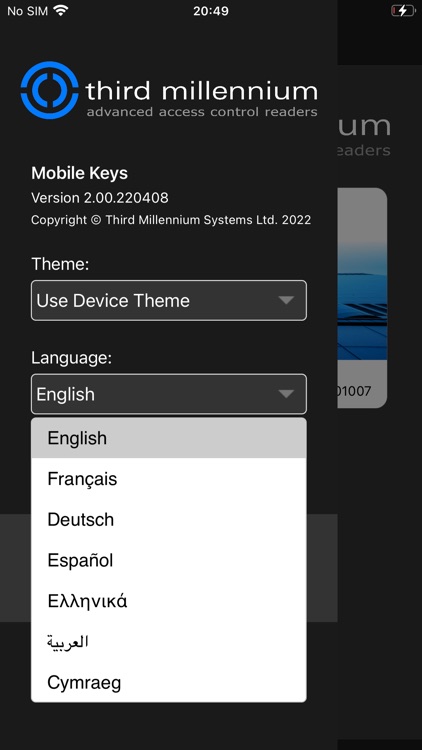422x750 pixels.
Task: Select English in the language list
Action: pos(168,438)
